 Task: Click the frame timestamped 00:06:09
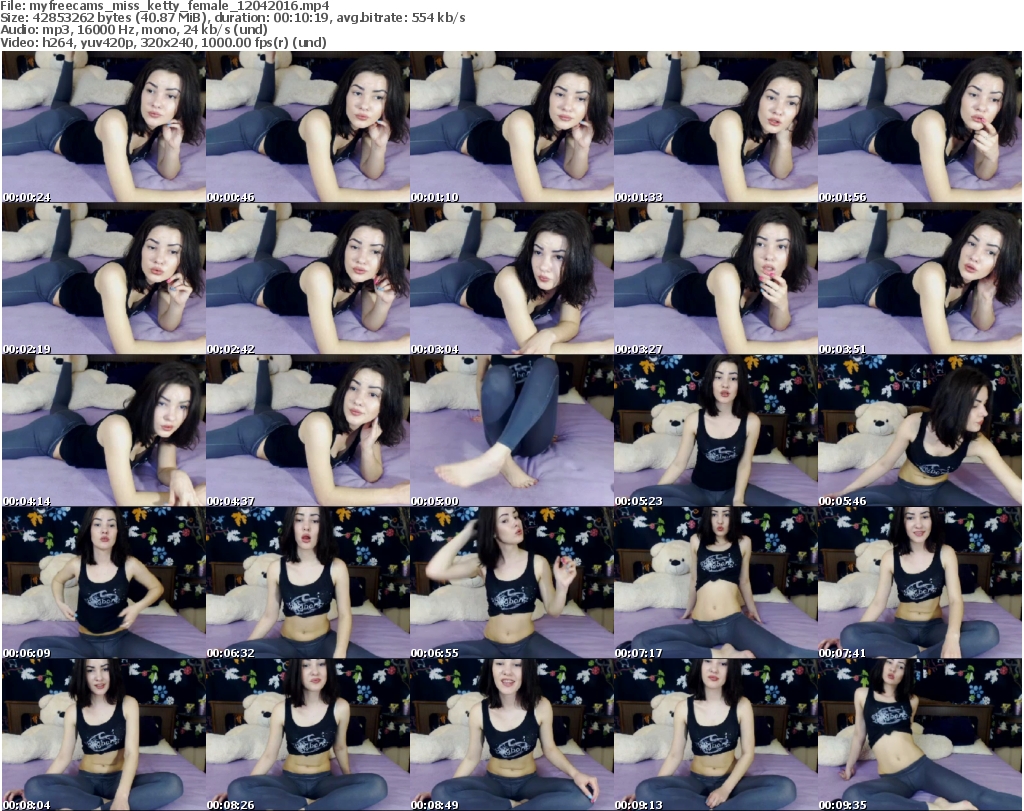tap(103, 583)
